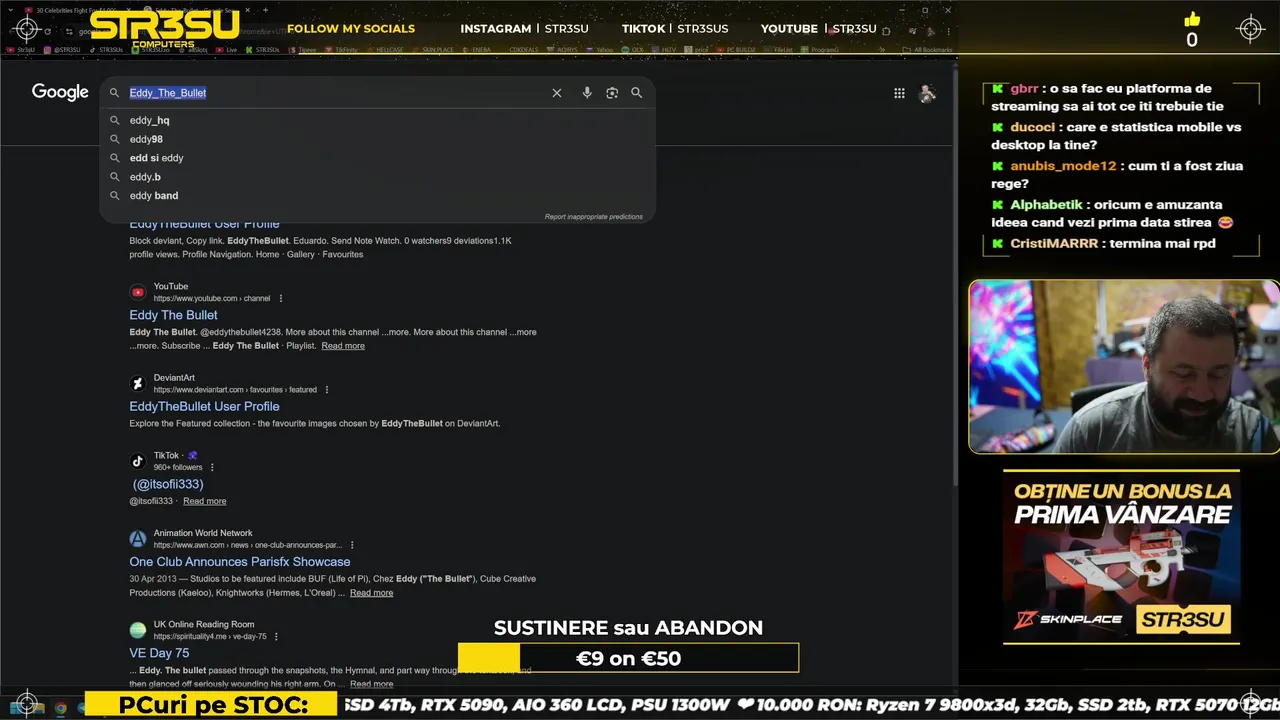Image resolution: width=1280 pixels, height=720 pixels.
Task: Choose the eddy98 suggestion
Action: click(378, 139)
